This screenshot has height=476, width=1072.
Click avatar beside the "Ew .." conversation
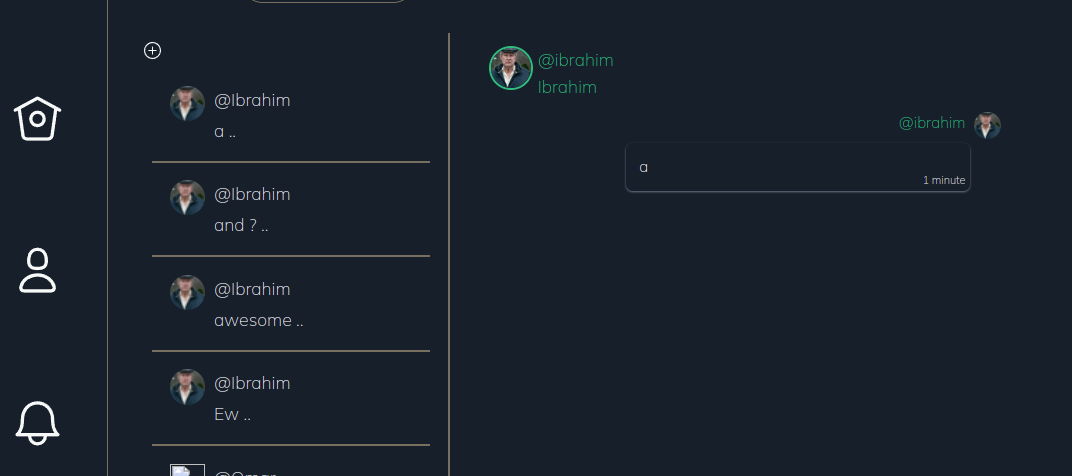click(187, 386)
